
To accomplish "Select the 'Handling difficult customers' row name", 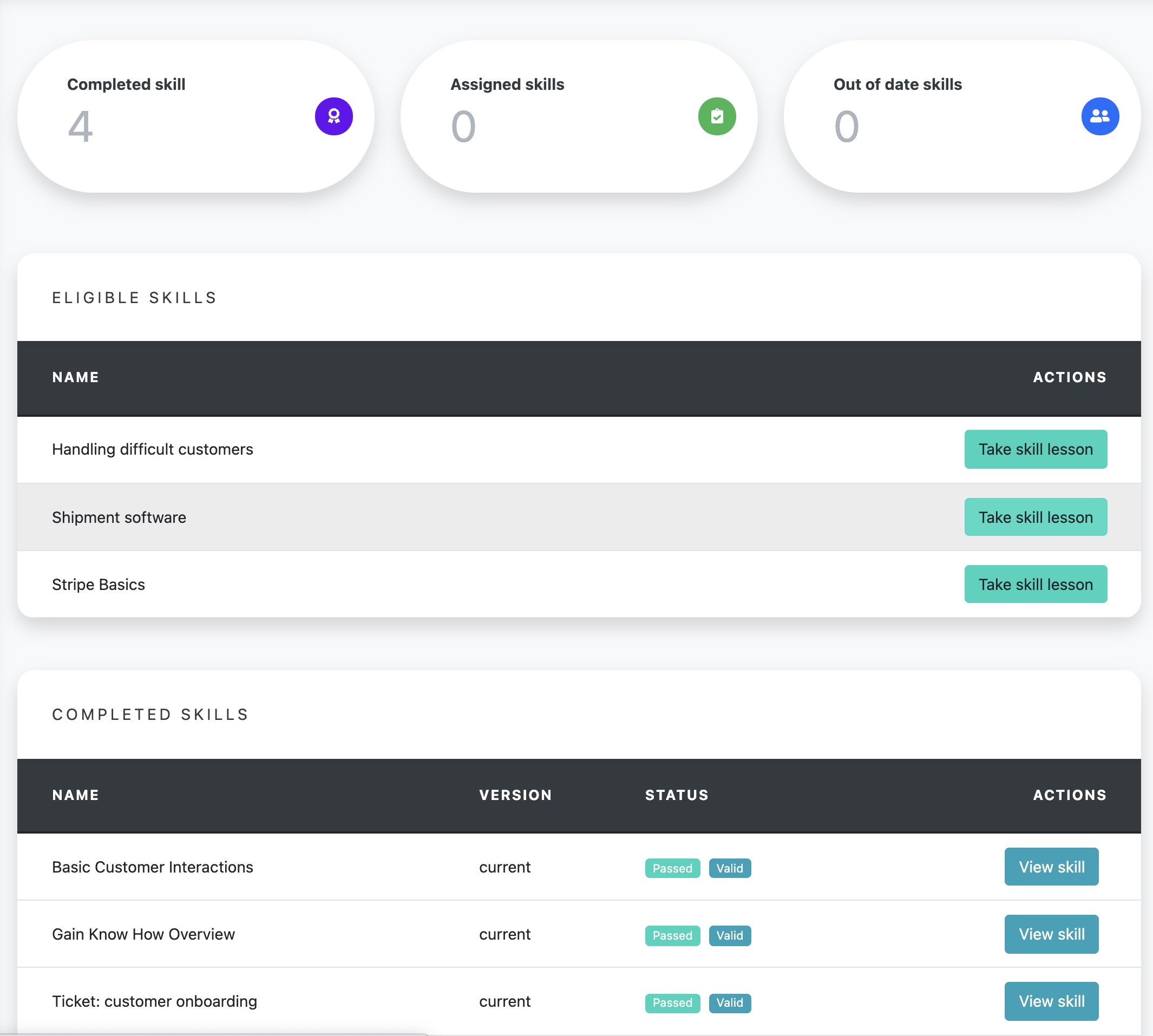I will pos(153,449).
